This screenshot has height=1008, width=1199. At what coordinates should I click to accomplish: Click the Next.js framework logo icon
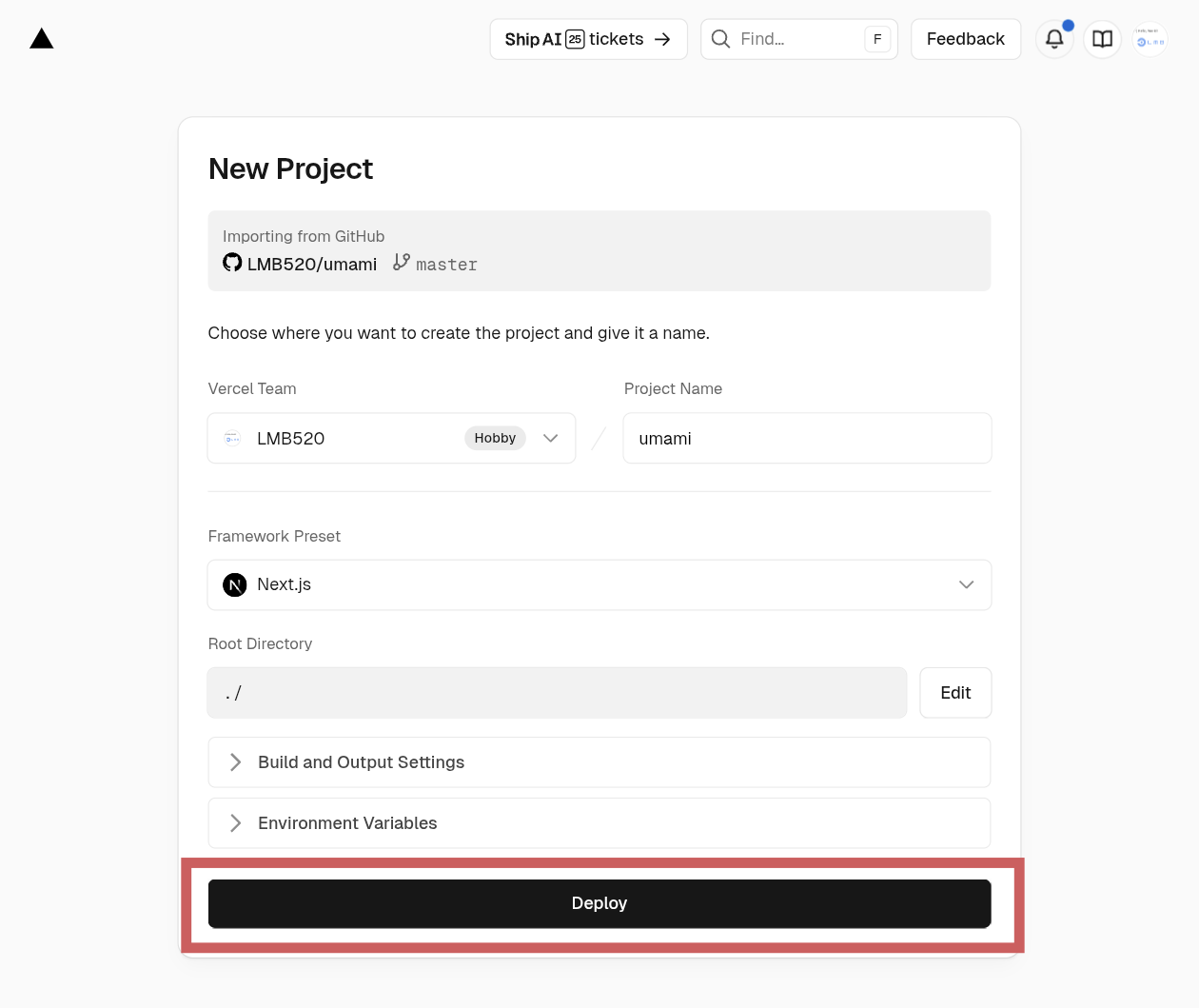click(235, 584)
